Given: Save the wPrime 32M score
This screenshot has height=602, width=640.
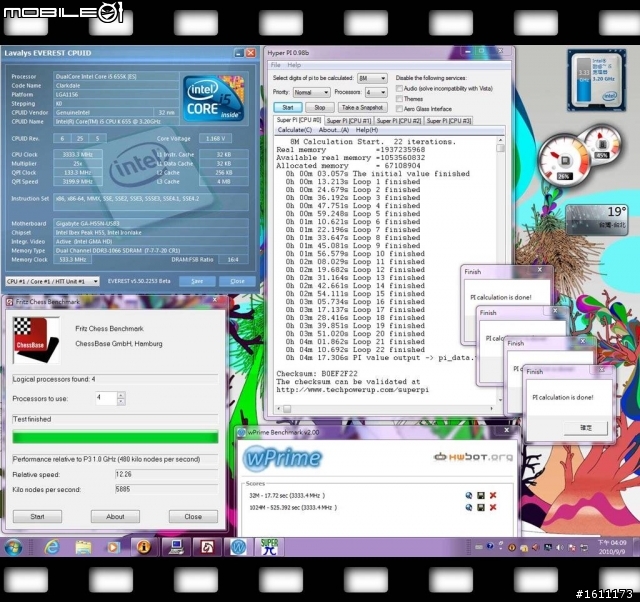Looking at the screenshot, I should [x=481, y=495].
